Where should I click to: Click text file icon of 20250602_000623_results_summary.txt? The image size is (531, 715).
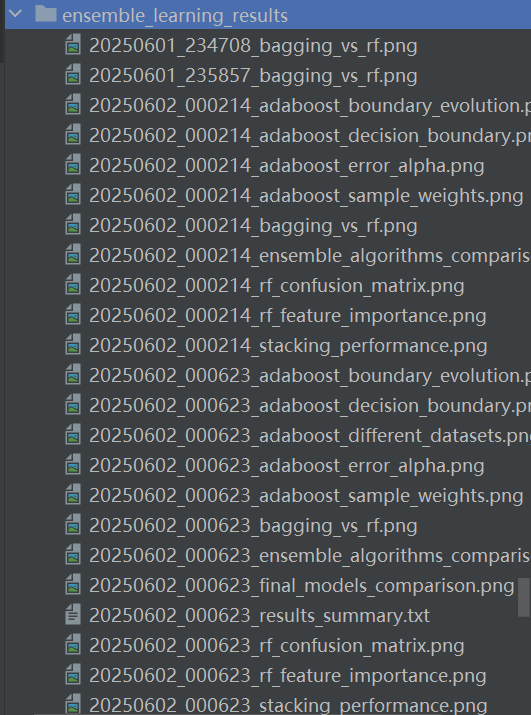[x=73, y=615]
